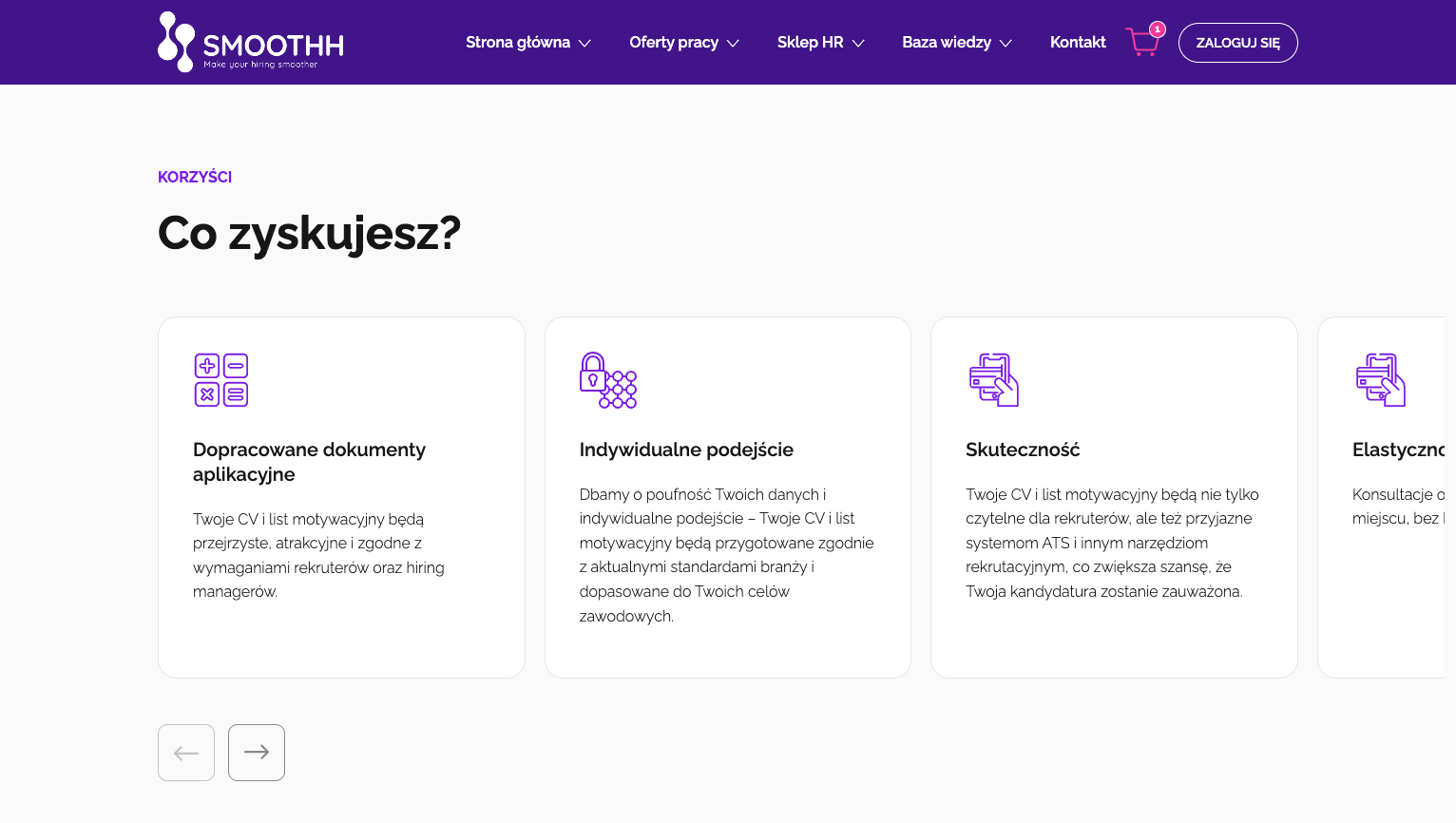
Task: Click the Smoothh logo in header
Action: [250, 42]
